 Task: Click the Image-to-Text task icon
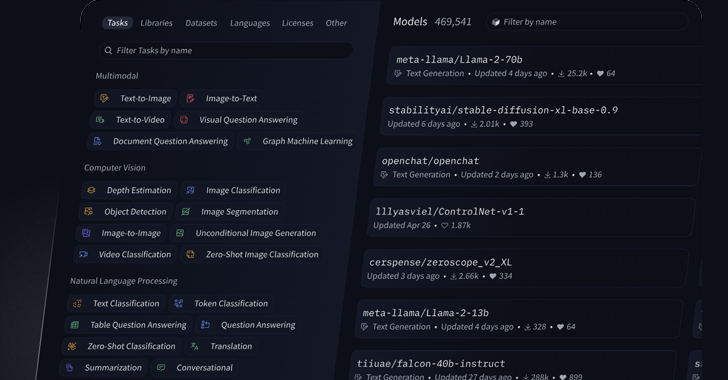click(190, 98)
